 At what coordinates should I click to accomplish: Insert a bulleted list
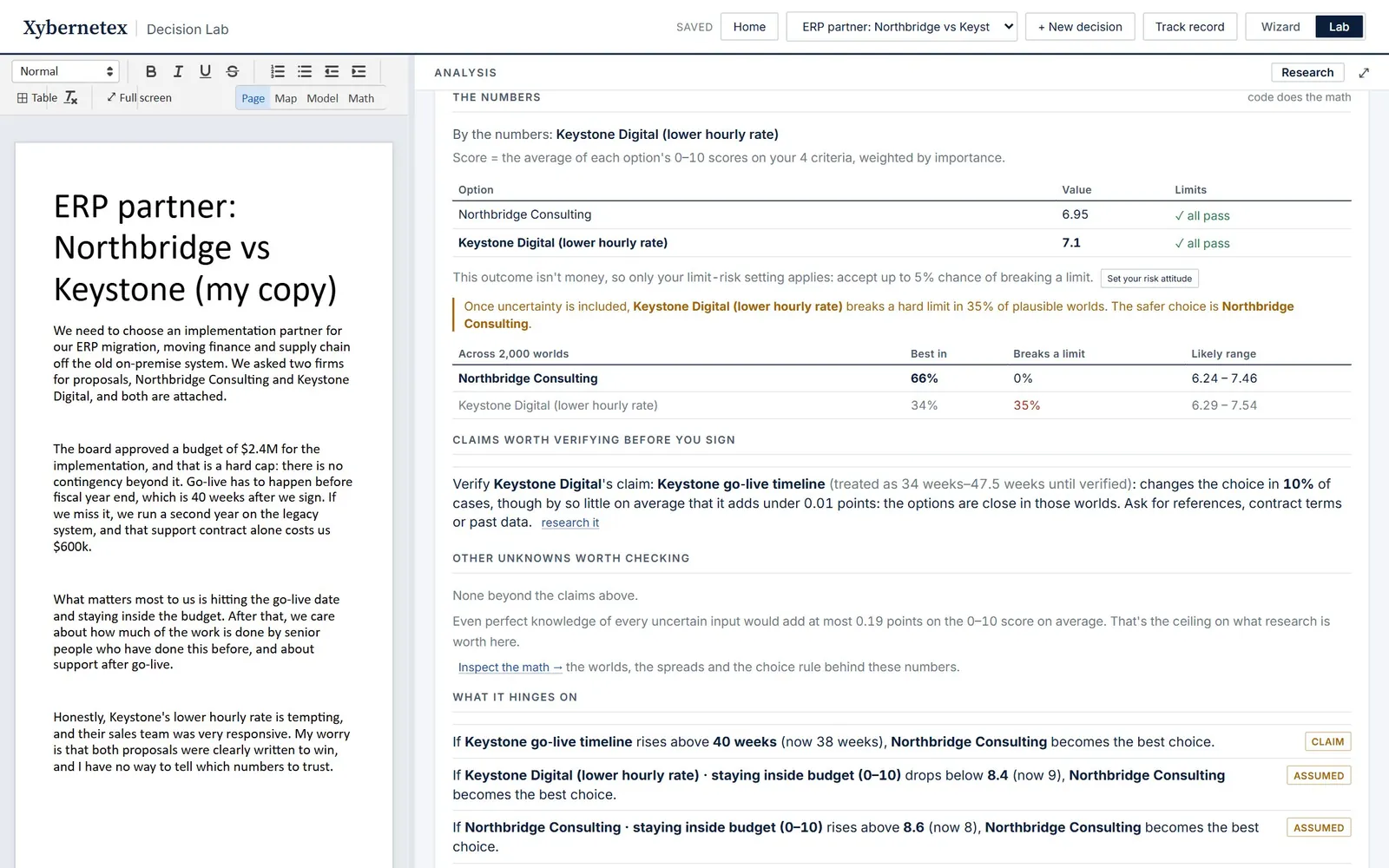pyautogui.click(x=305, y=71)
